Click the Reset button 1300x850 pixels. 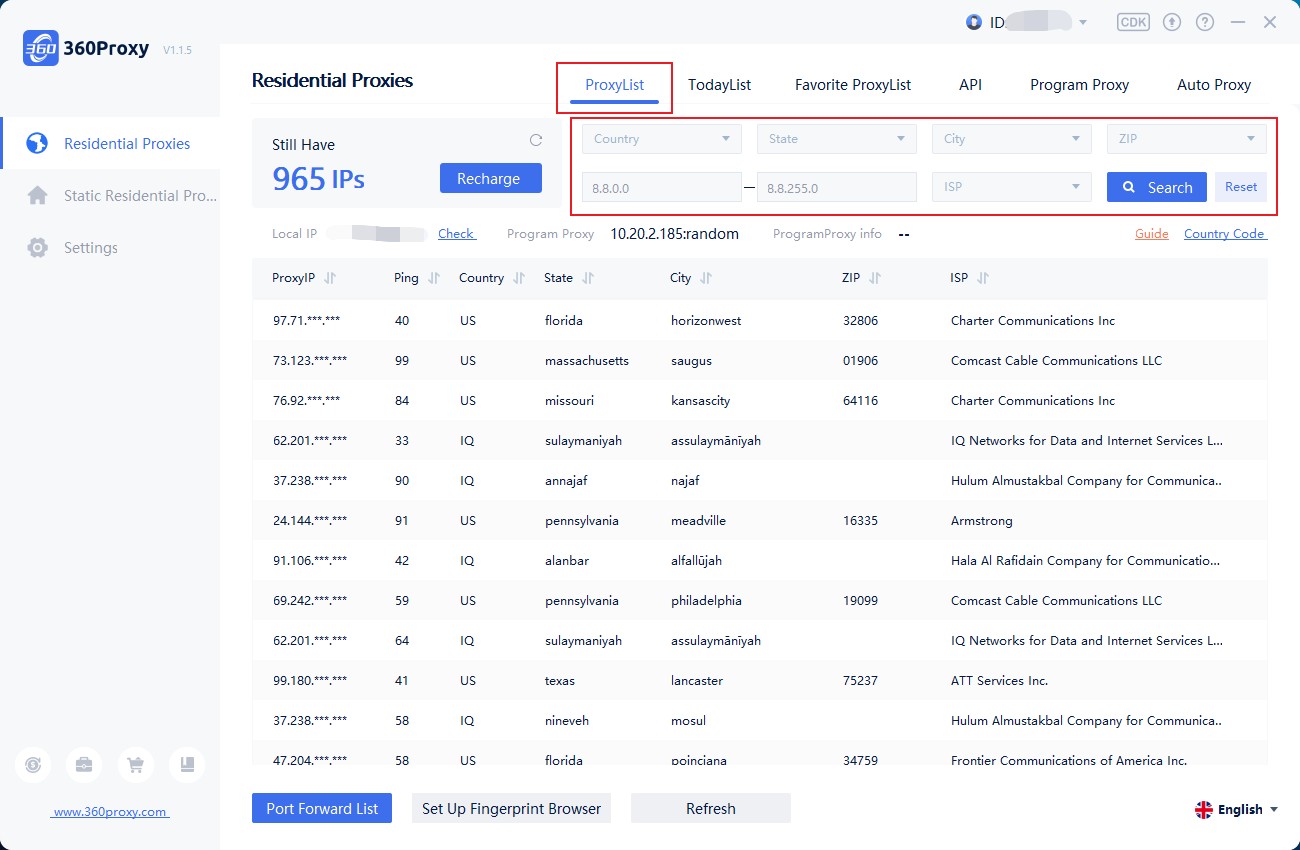point(1241,187)
